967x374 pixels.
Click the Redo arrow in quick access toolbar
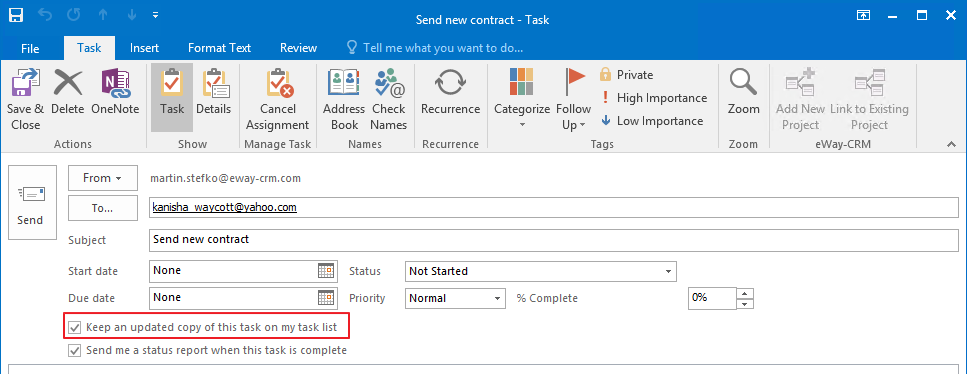[75, 15]
